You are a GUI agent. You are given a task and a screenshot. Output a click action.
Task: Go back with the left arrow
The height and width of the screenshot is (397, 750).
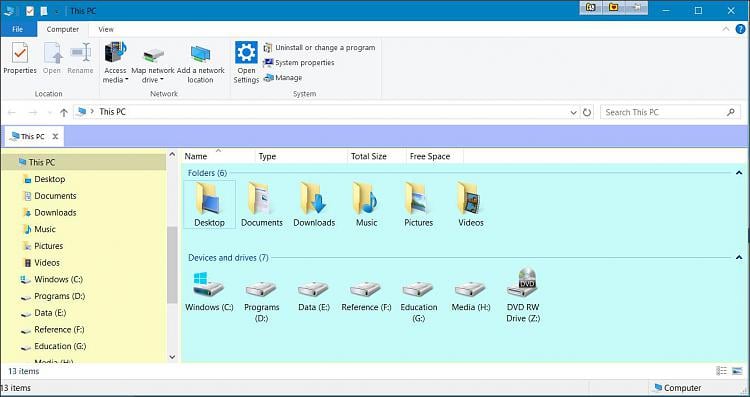pos(12,112)
